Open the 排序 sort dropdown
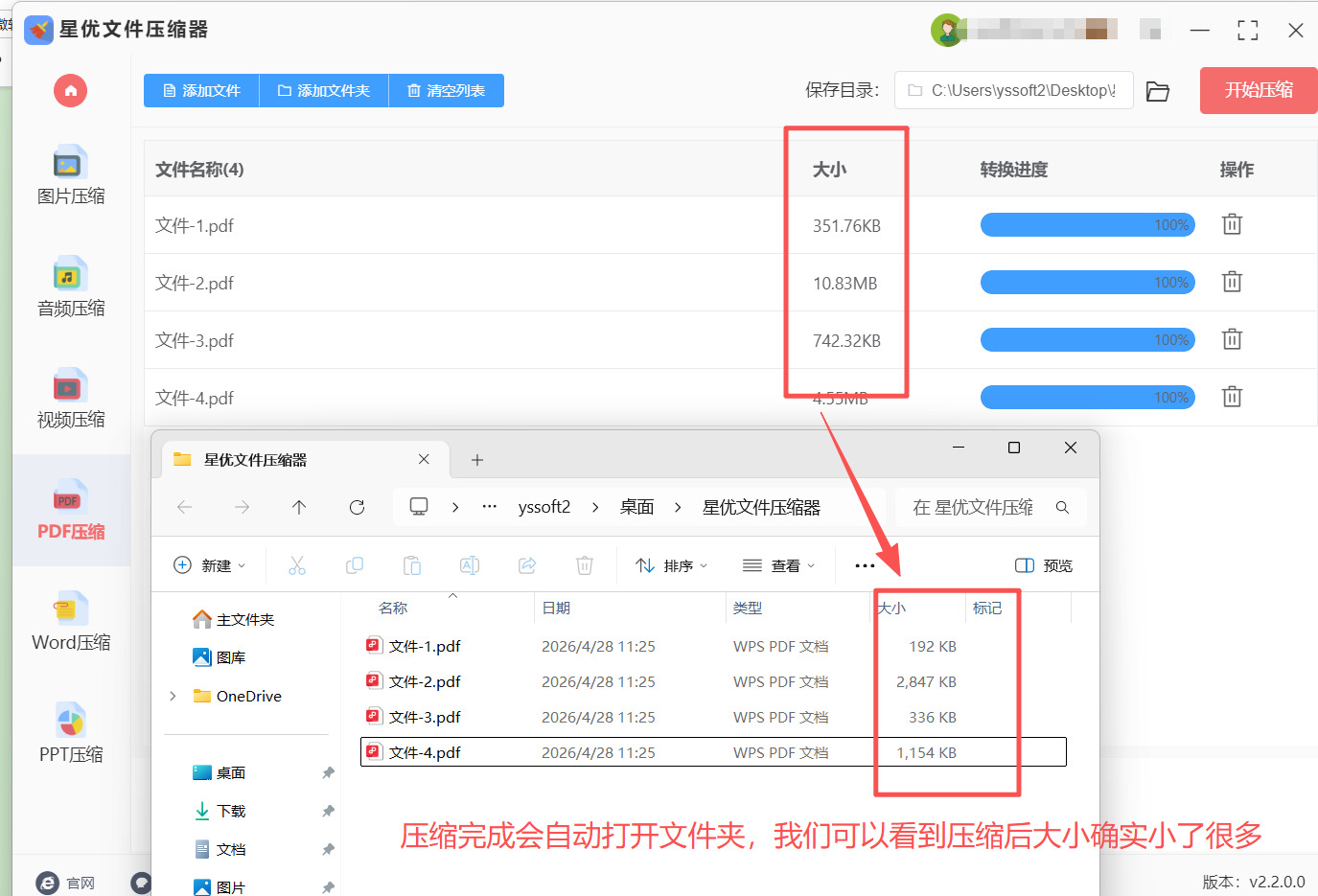The image size is (1318, 896). 672,565
